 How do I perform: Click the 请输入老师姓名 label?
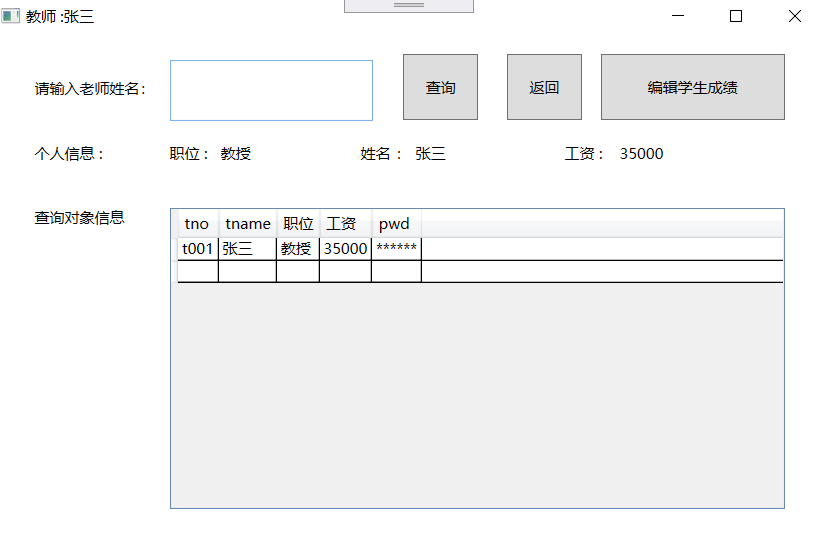pyautogui.click(x=90, y=89)
